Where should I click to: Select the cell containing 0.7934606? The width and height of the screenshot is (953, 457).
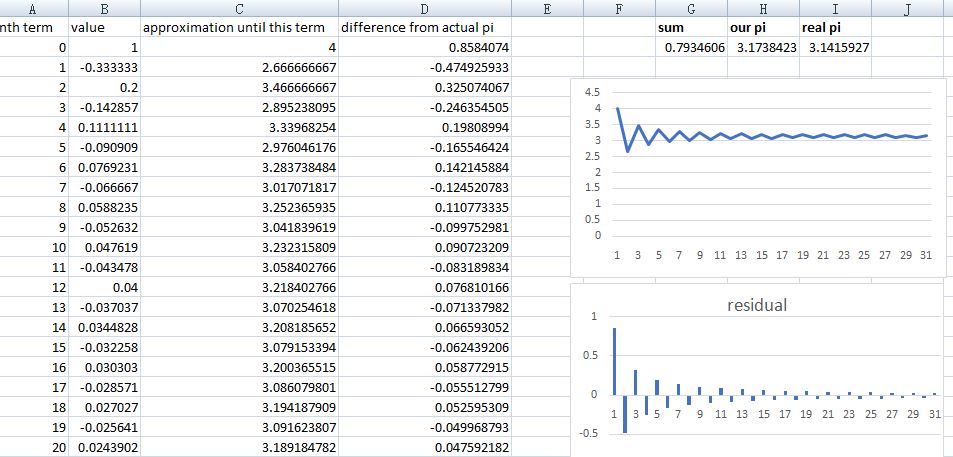[x=691, y=47]
